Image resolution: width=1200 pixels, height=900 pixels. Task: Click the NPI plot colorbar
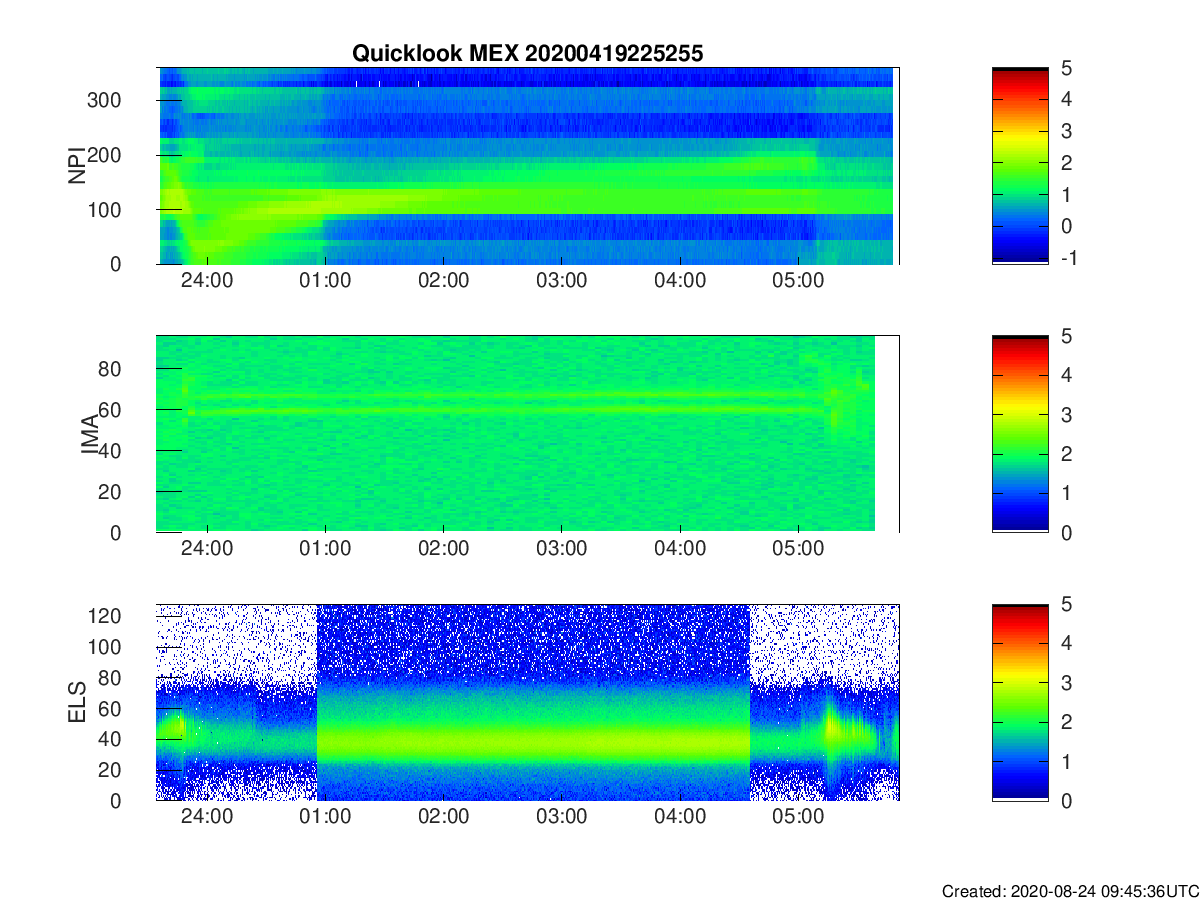[x=1020, y=166]
